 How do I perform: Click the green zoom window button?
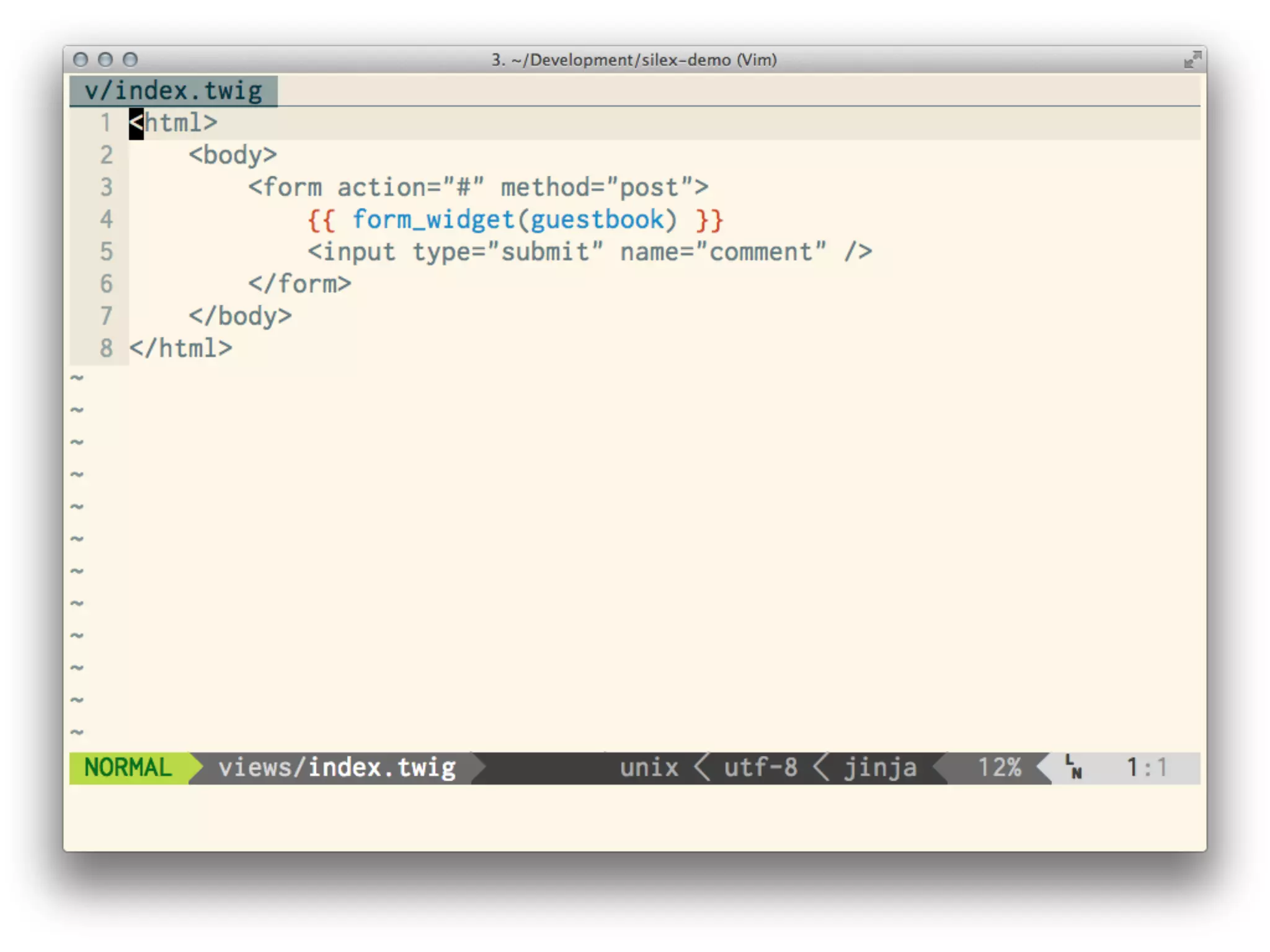coord(130,59)
